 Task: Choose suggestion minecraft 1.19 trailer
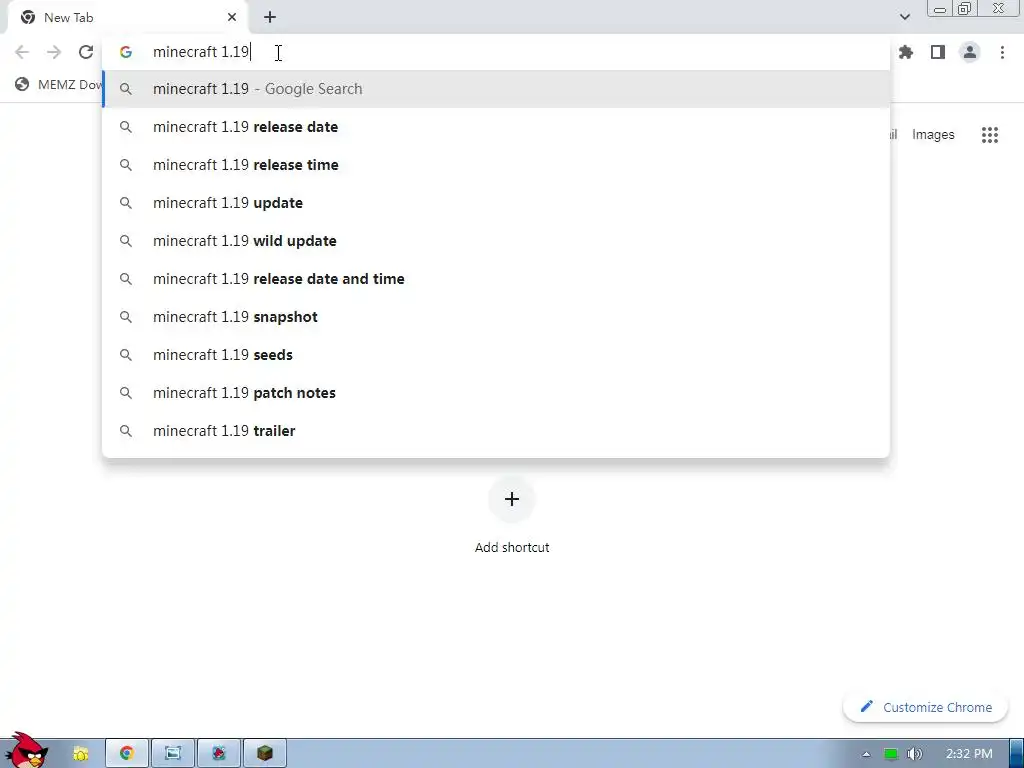[496, 430]
